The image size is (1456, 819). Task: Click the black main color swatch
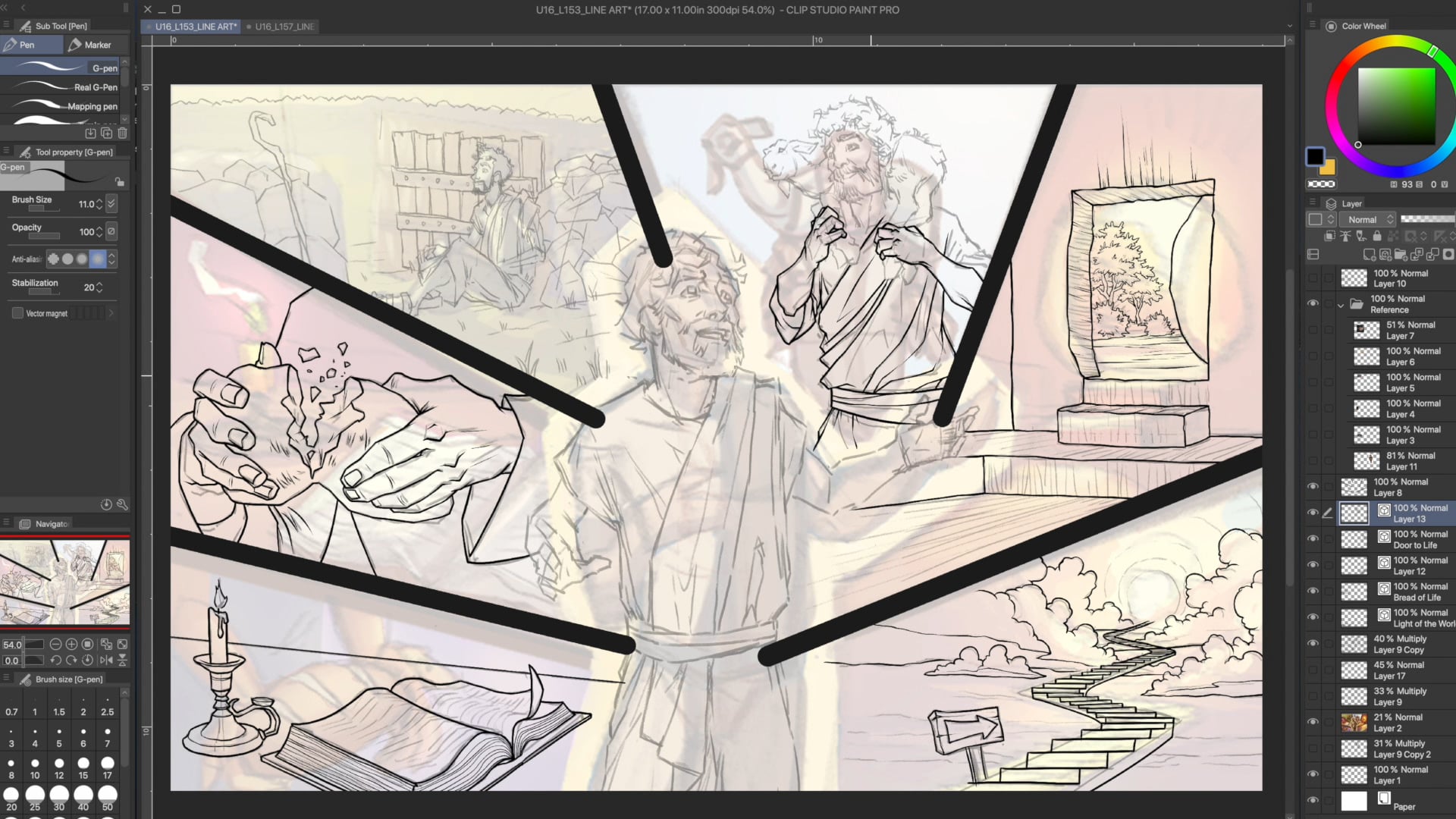pos(1315,156)
